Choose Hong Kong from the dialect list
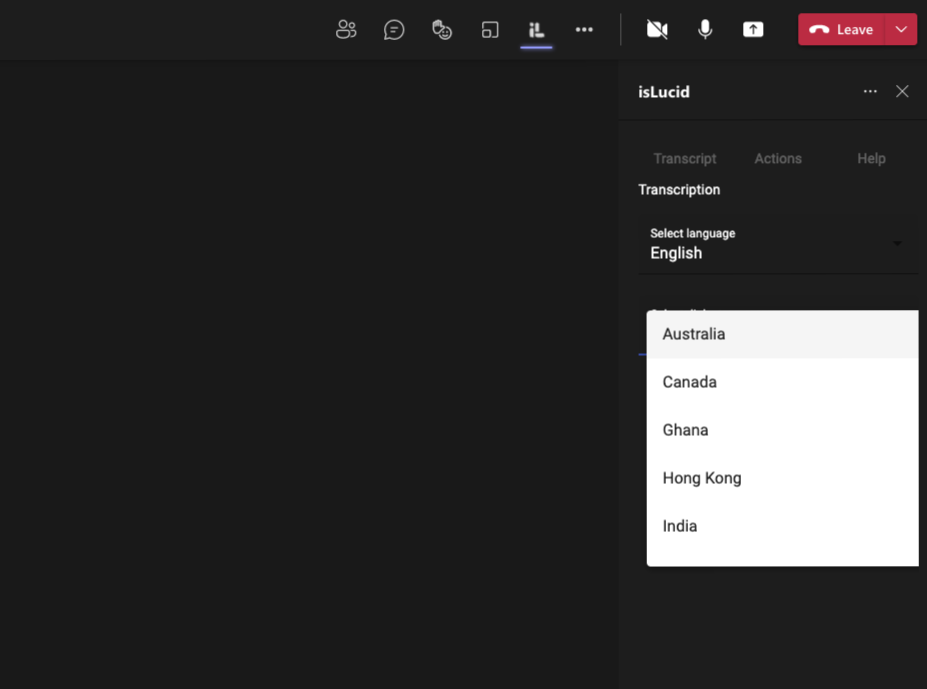927x689 pixels. [782, 478]
